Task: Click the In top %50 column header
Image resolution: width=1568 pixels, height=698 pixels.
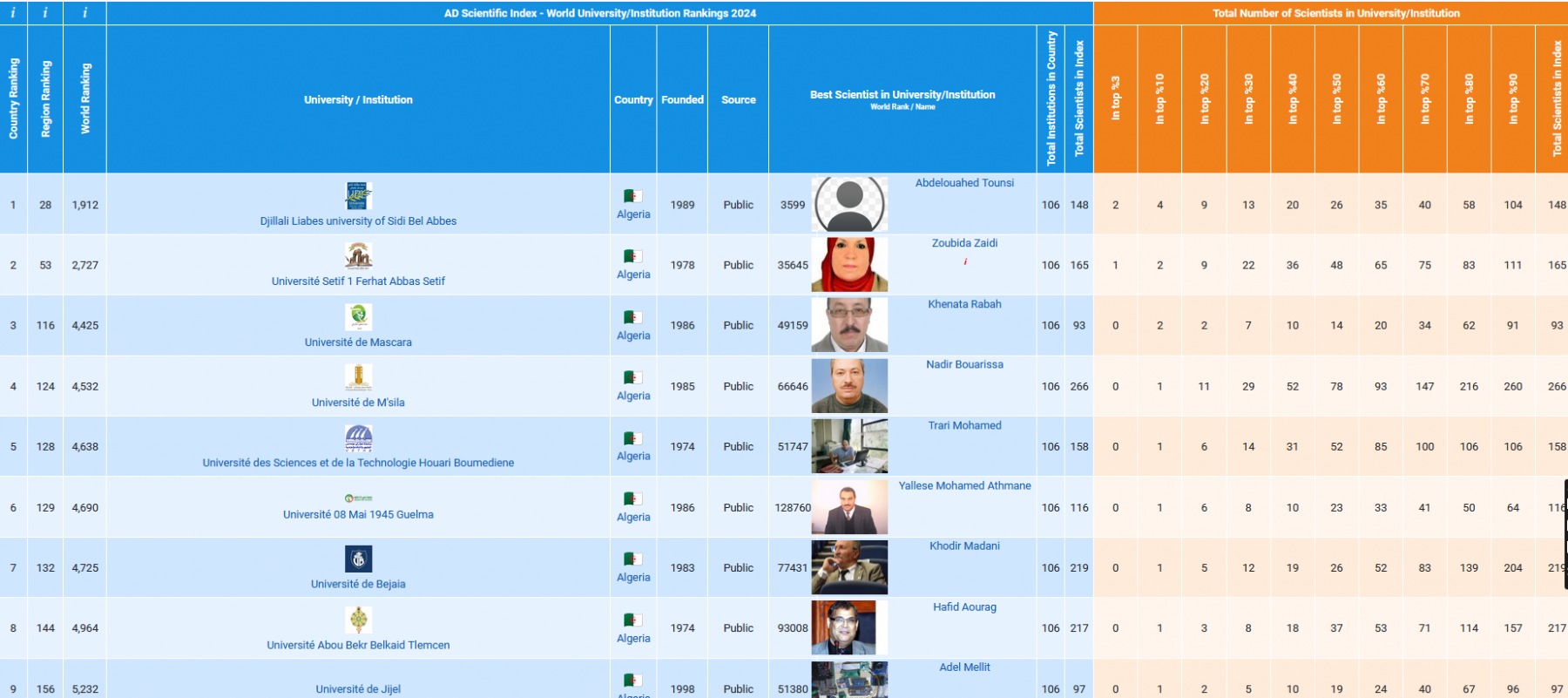Action: (x=1337, y=98)
